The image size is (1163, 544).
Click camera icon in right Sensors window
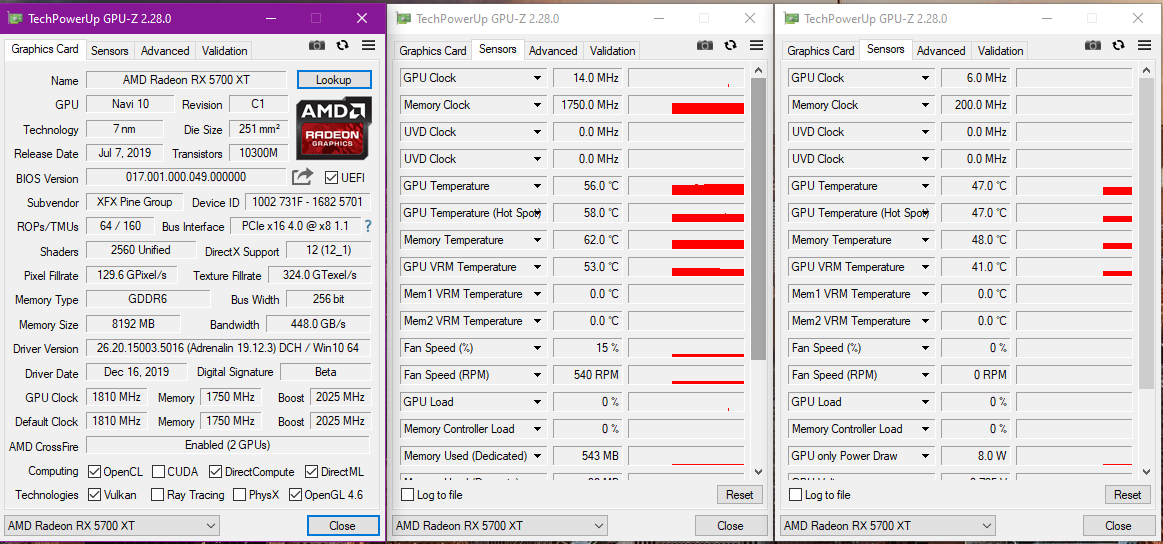pyautogui.click(x=1093, y=45)
